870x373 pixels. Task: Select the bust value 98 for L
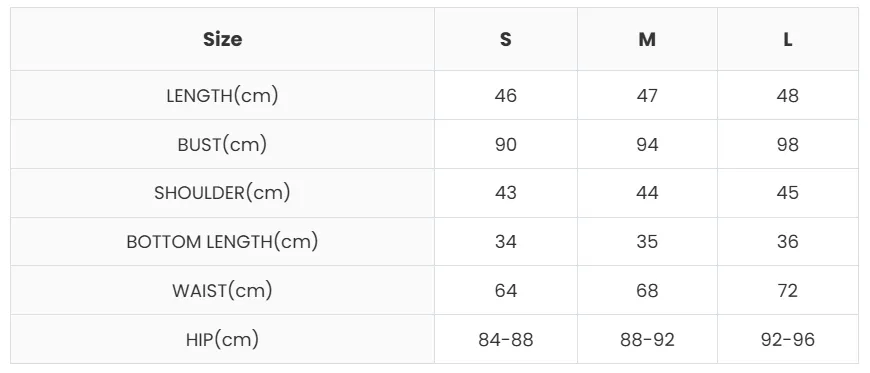[x=788, y=144]
